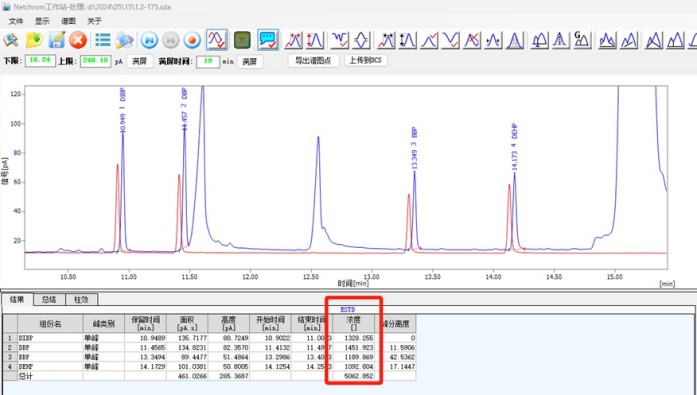The image size is (697, 395).
Task: Select the BBP component name cell
Action: [50, 357]
